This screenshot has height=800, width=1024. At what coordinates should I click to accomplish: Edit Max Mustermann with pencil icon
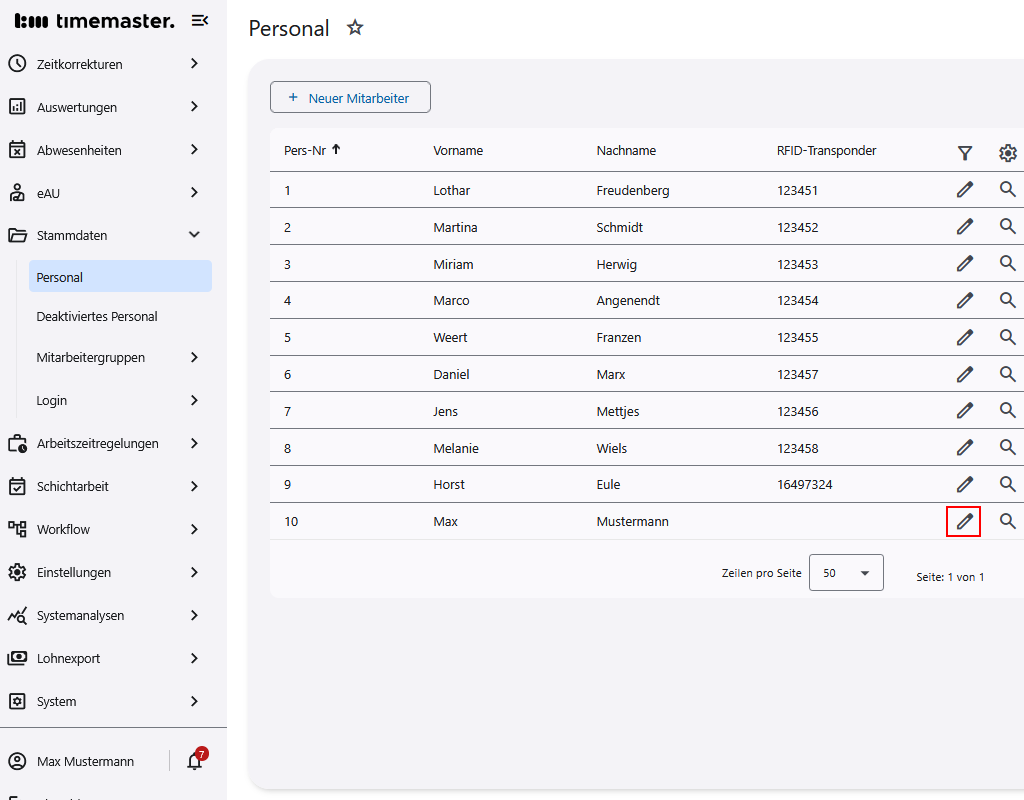(964, 521)
